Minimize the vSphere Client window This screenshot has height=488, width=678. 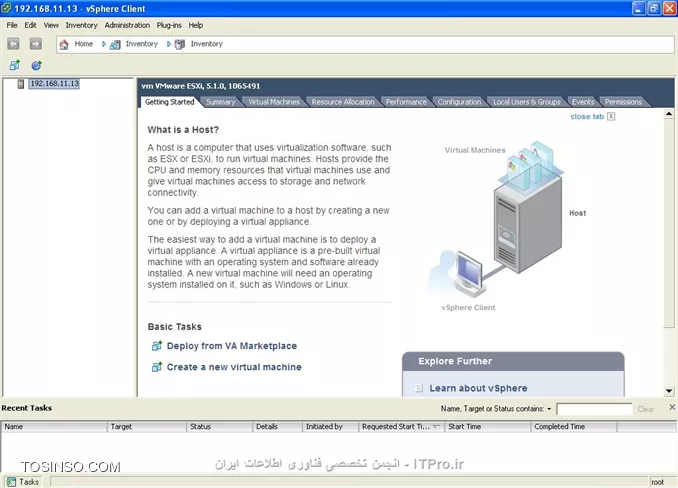(x=638, y=8)
